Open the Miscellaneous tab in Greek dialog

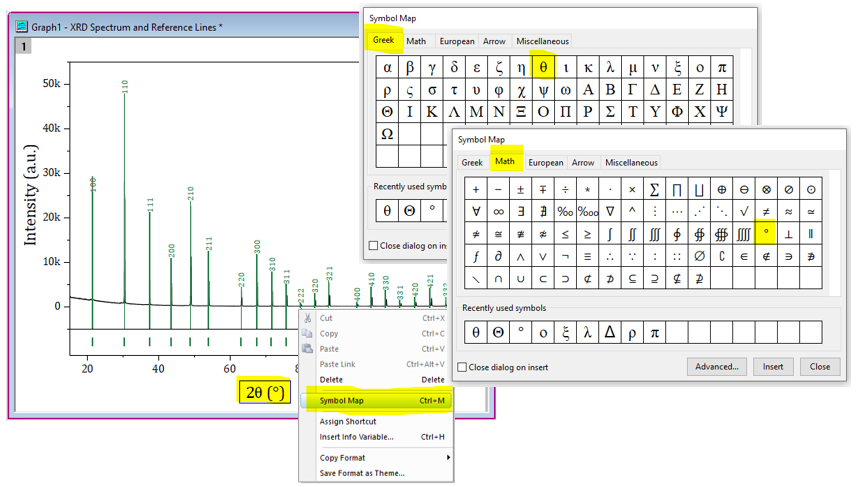pyautogui.click(x=542, y=41)
